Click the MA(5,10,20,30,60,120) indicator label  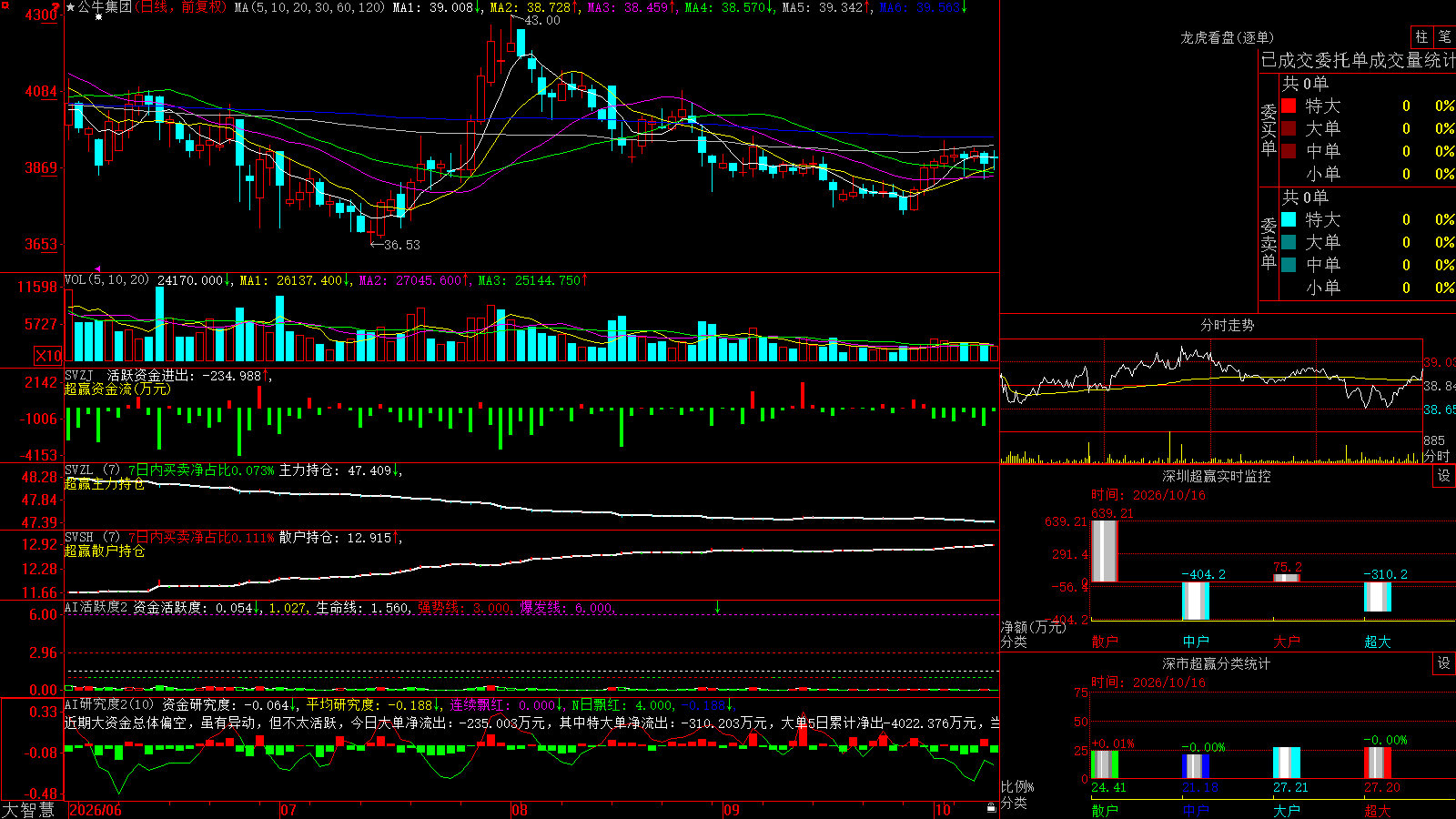tap(308, 7)
